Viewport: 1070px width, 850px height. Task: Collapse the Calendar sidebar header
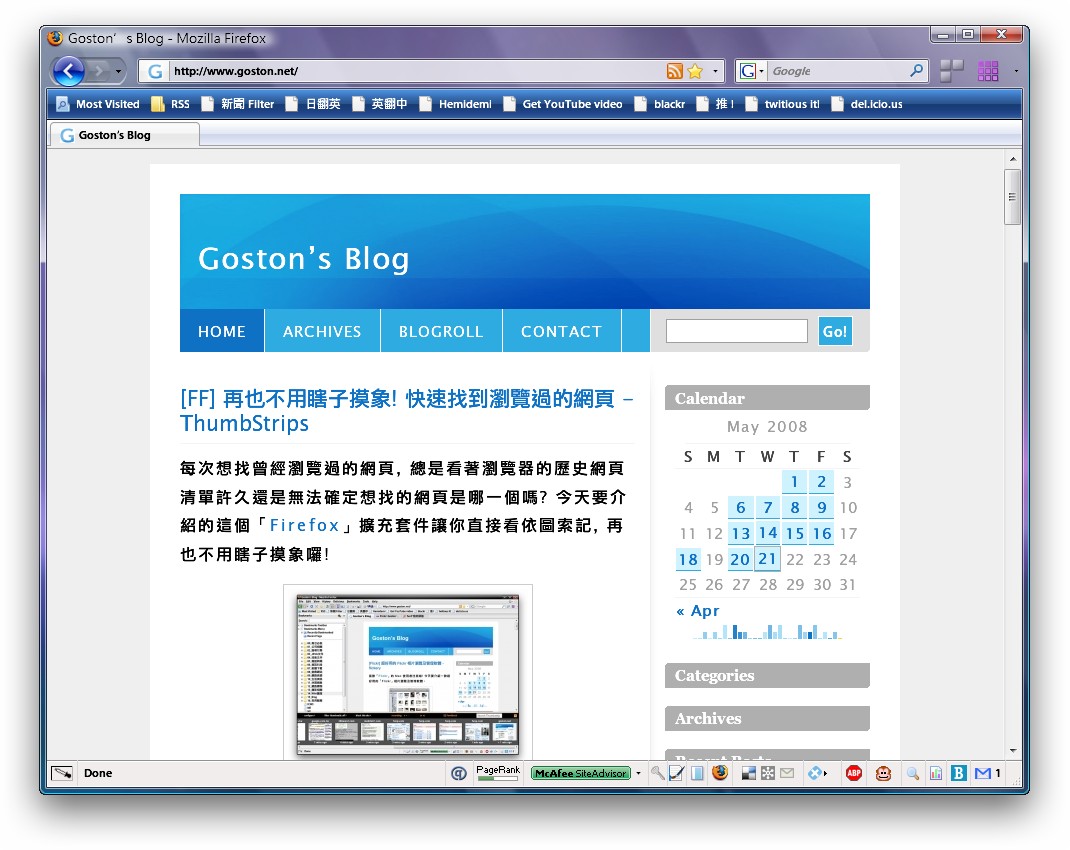pyautogui.click(x=767, y=398)
